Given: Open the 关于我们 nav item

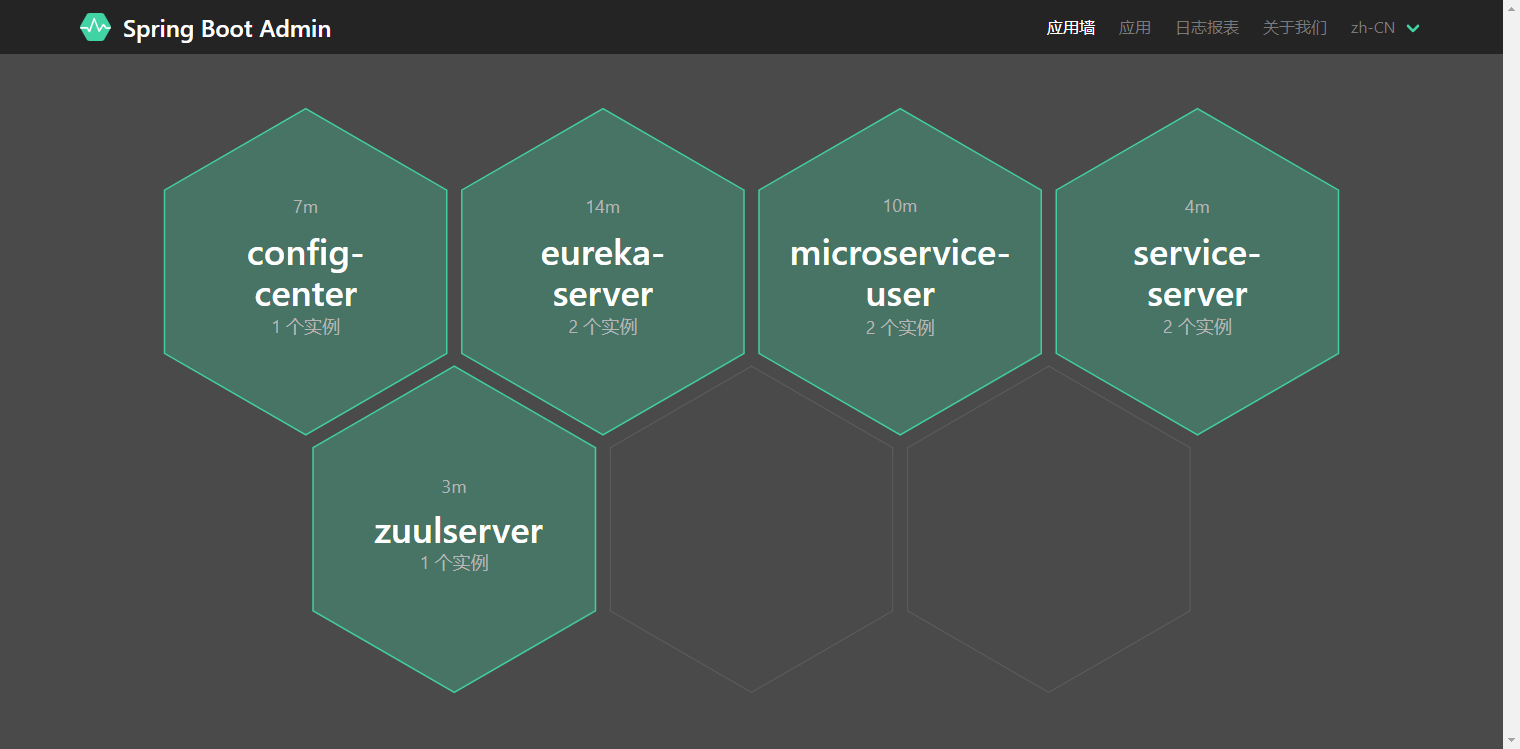Looking at the screenshot, I should click(x=1295, y=28).
